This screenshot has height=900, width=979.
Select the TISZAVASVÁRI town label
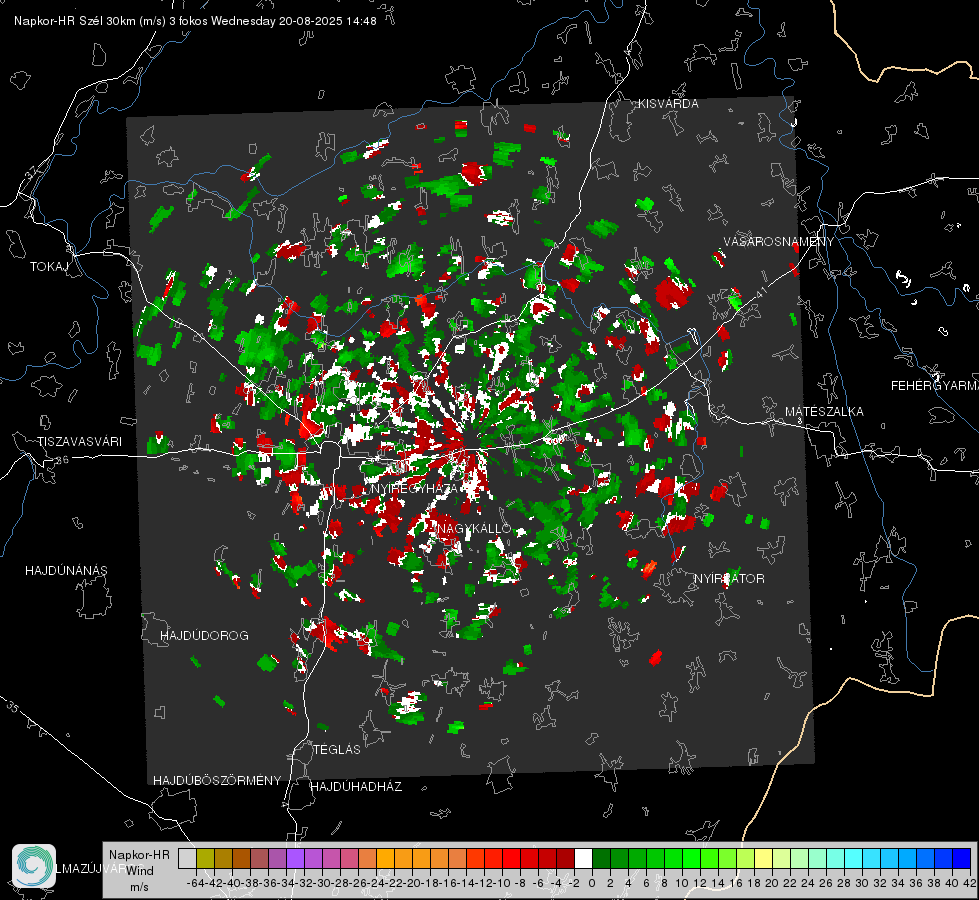79,442
